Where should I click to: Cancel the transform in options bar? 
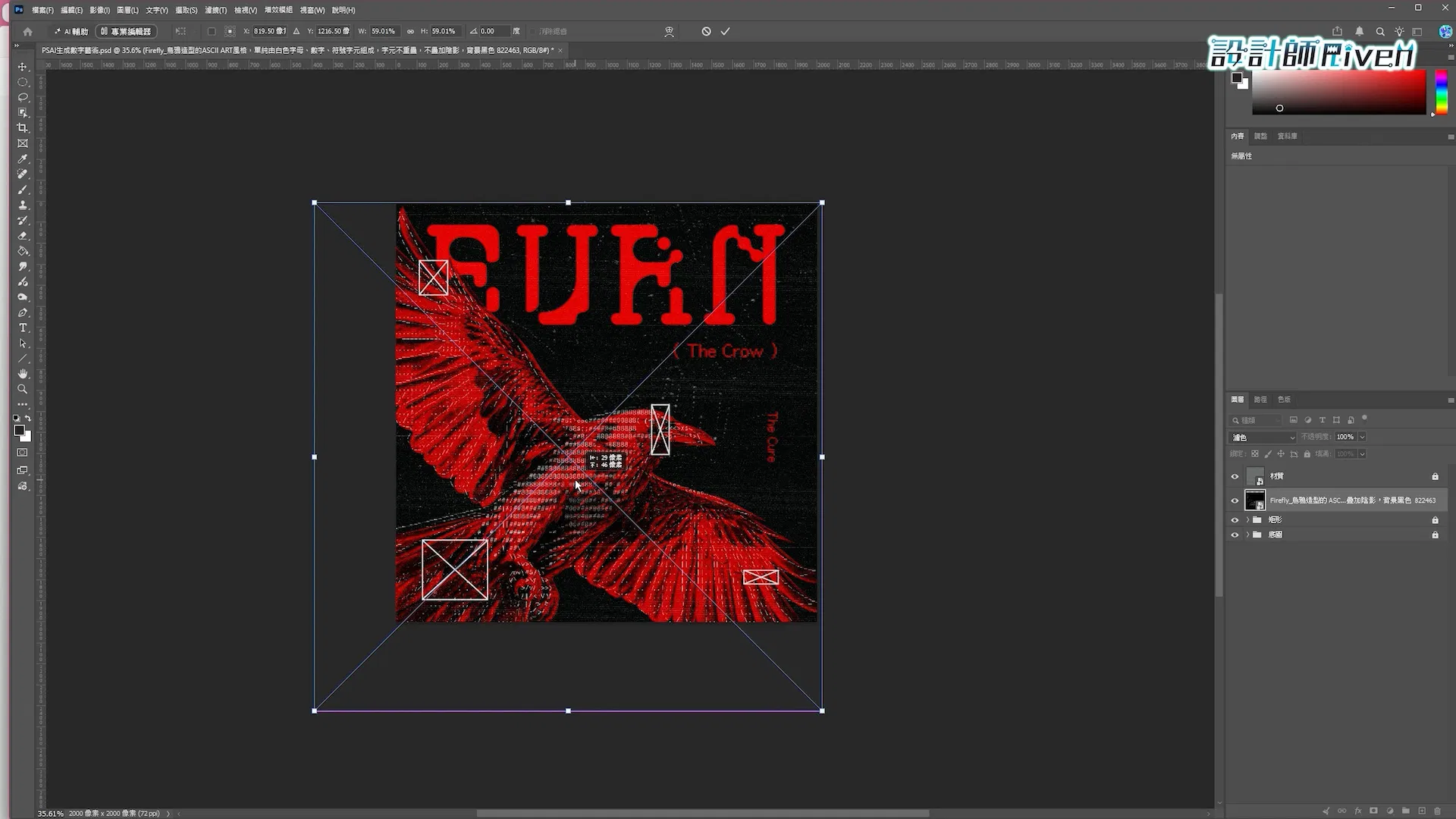(x=706, y=31)
